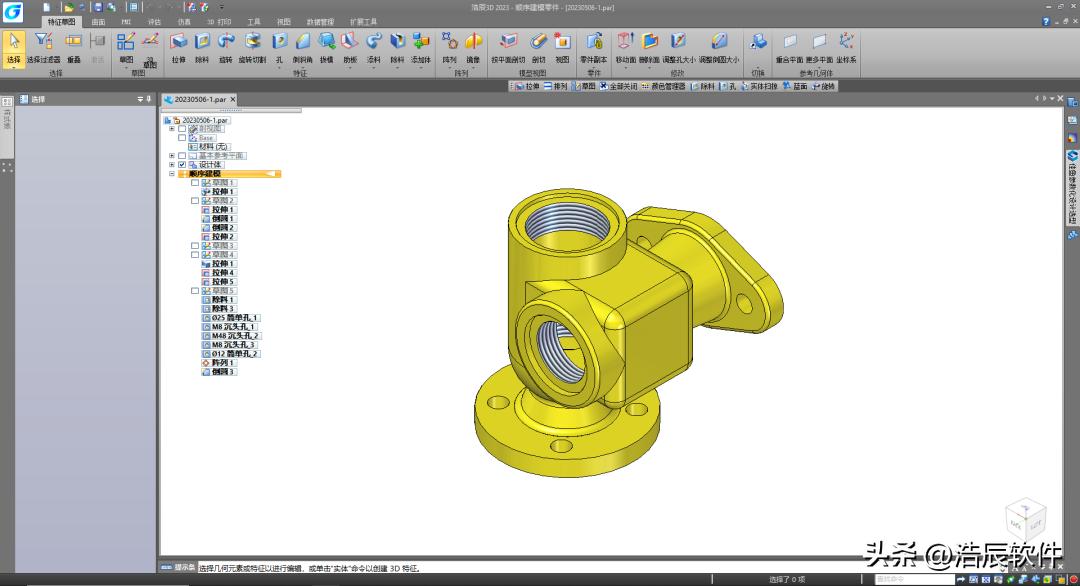Expand the 设计体 tree node

coord(172,165)
